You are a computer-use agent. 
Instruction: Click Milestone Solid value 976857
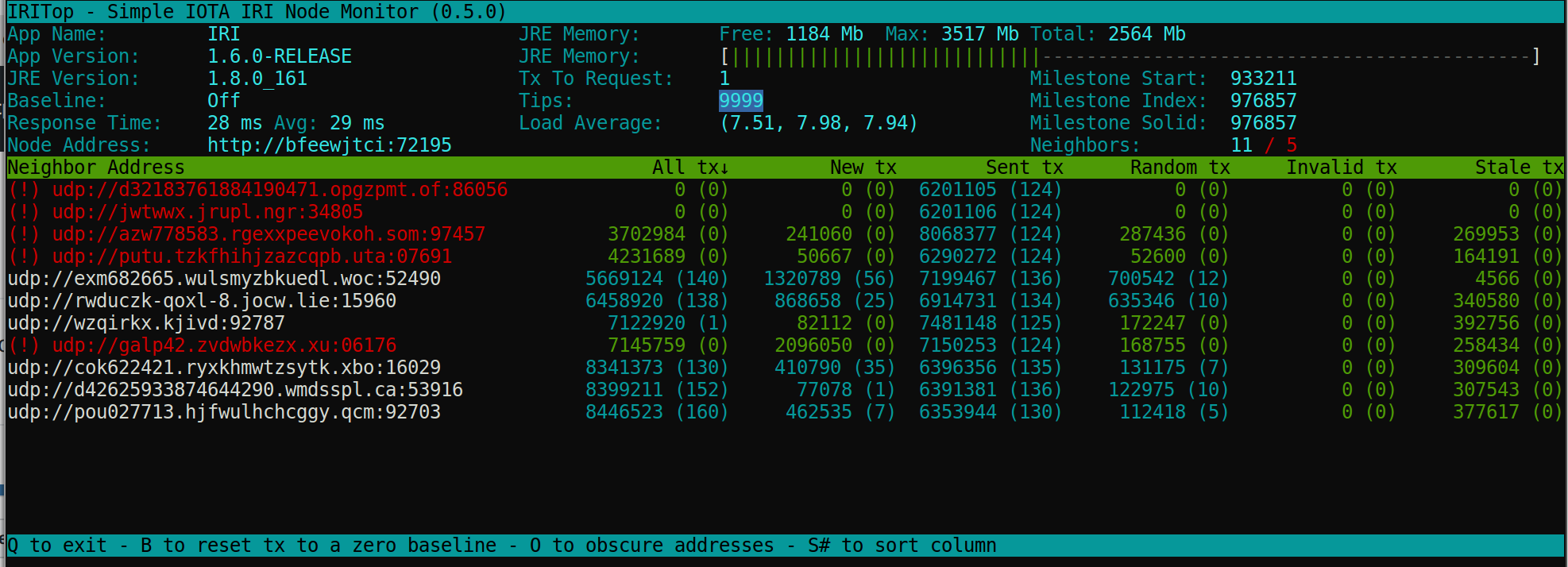[x=1264, y=123]
